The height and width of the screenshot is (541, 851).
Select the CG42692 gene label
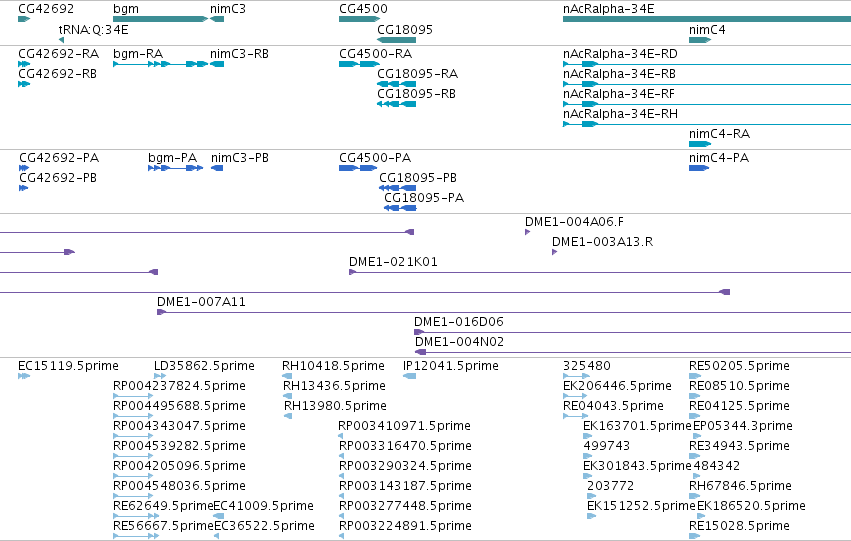[x=46, y=9]
